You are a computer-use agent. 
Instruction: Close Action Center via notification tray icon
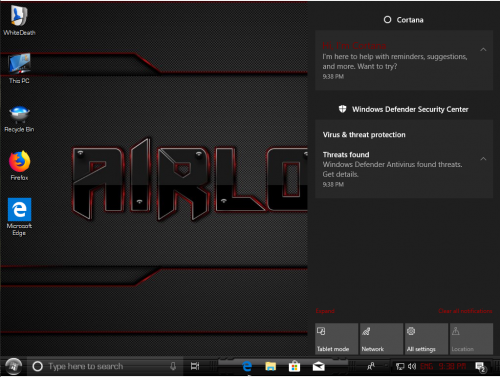click(481, 367)
